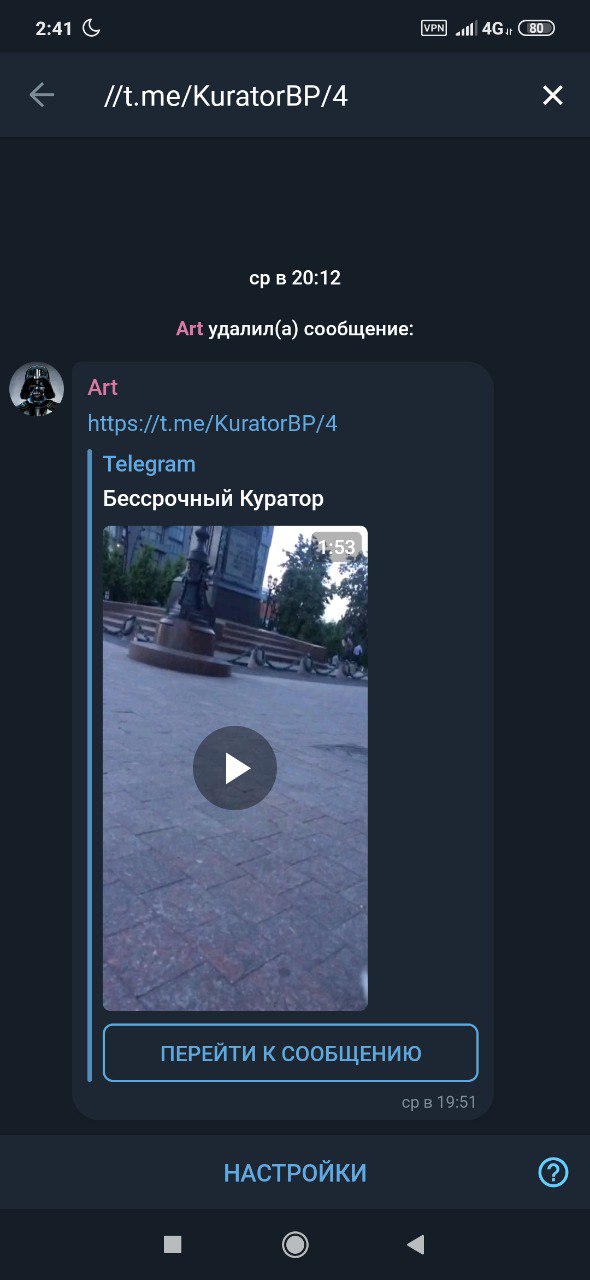Image resolution: width=590 pixels, height=1280 pixels.
Task: Clear the search with the X icon
Action: tap(552, 95)
